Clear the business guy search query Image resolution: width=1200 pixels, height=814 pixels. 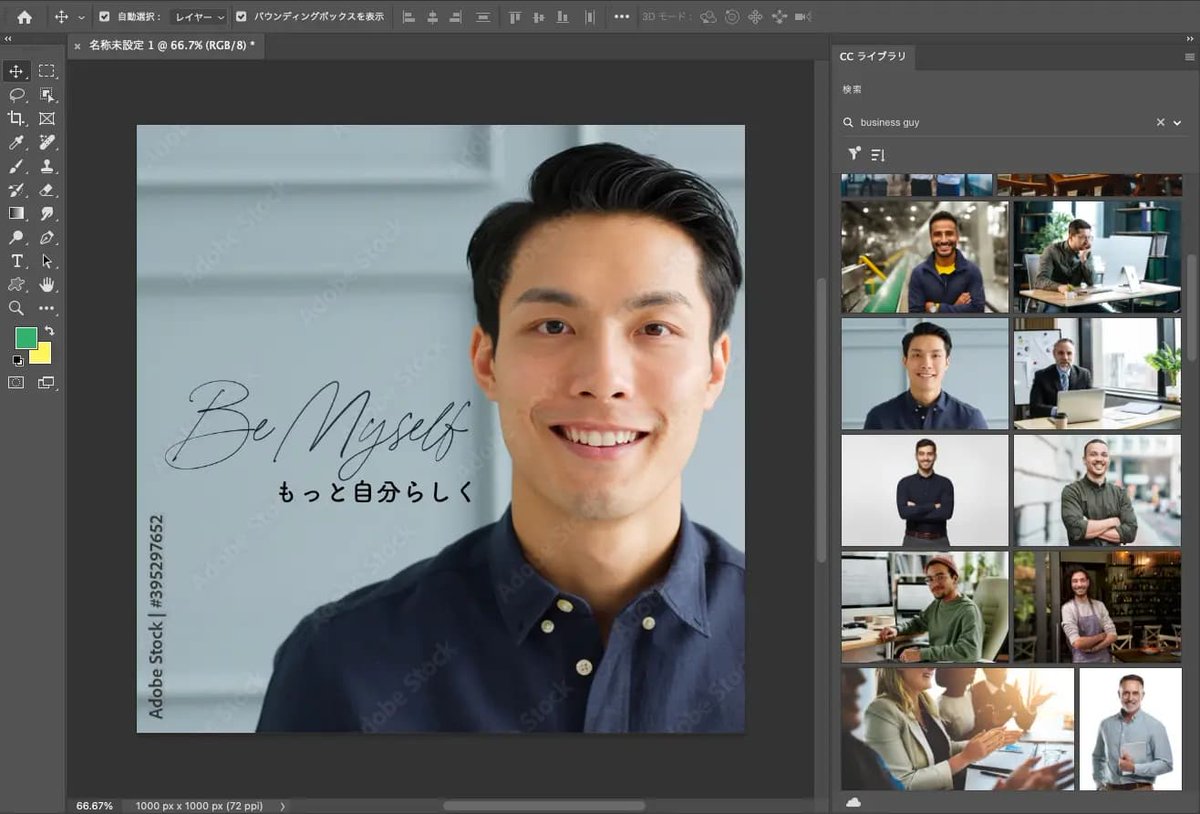point(1159,122)
